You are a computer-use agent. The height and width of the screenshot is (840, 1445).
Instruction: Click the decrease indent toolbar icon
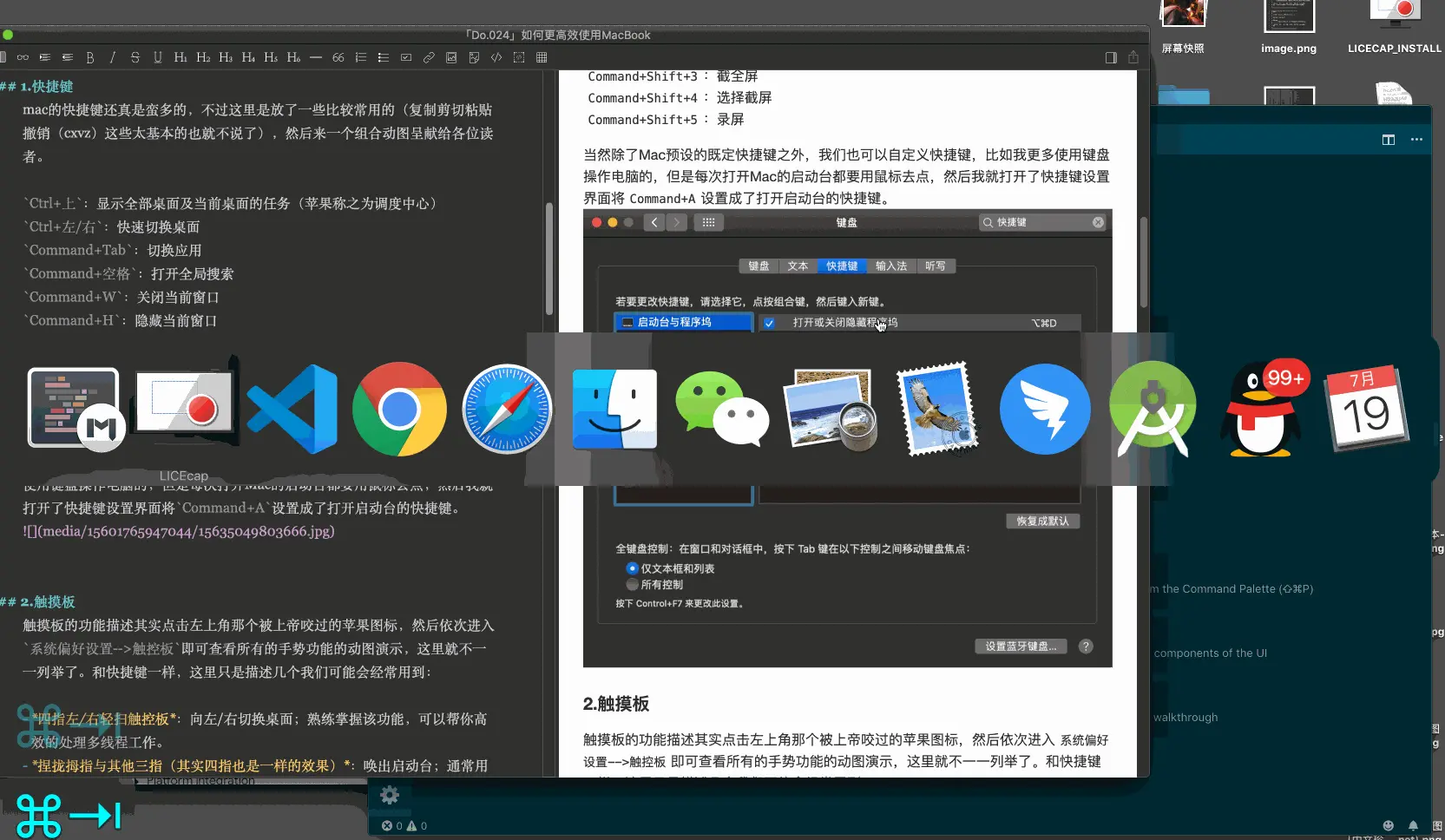click(x=67, y=57)
